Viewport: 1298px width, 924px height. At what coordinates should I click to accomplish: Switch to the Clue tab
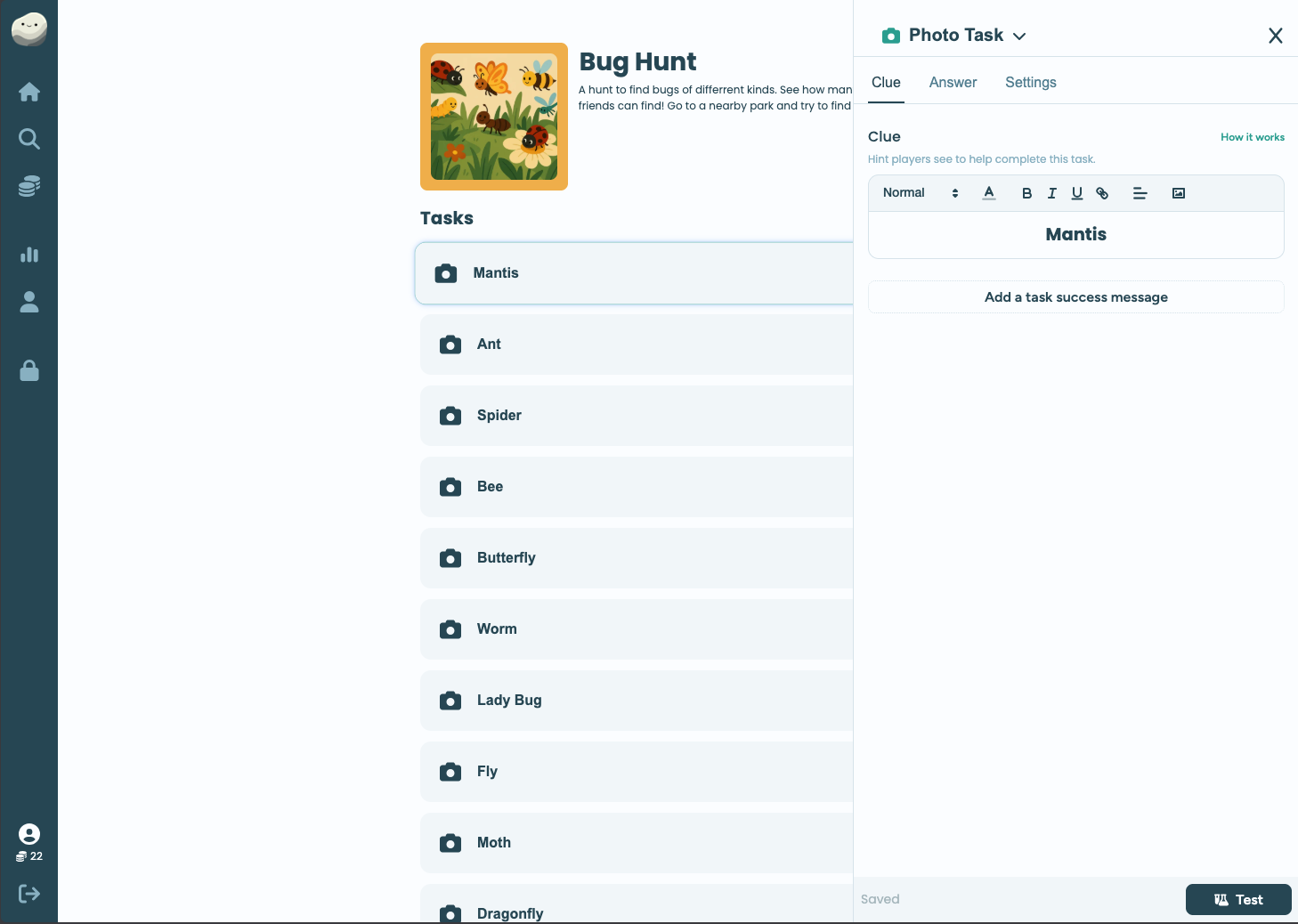click(886, 83)
